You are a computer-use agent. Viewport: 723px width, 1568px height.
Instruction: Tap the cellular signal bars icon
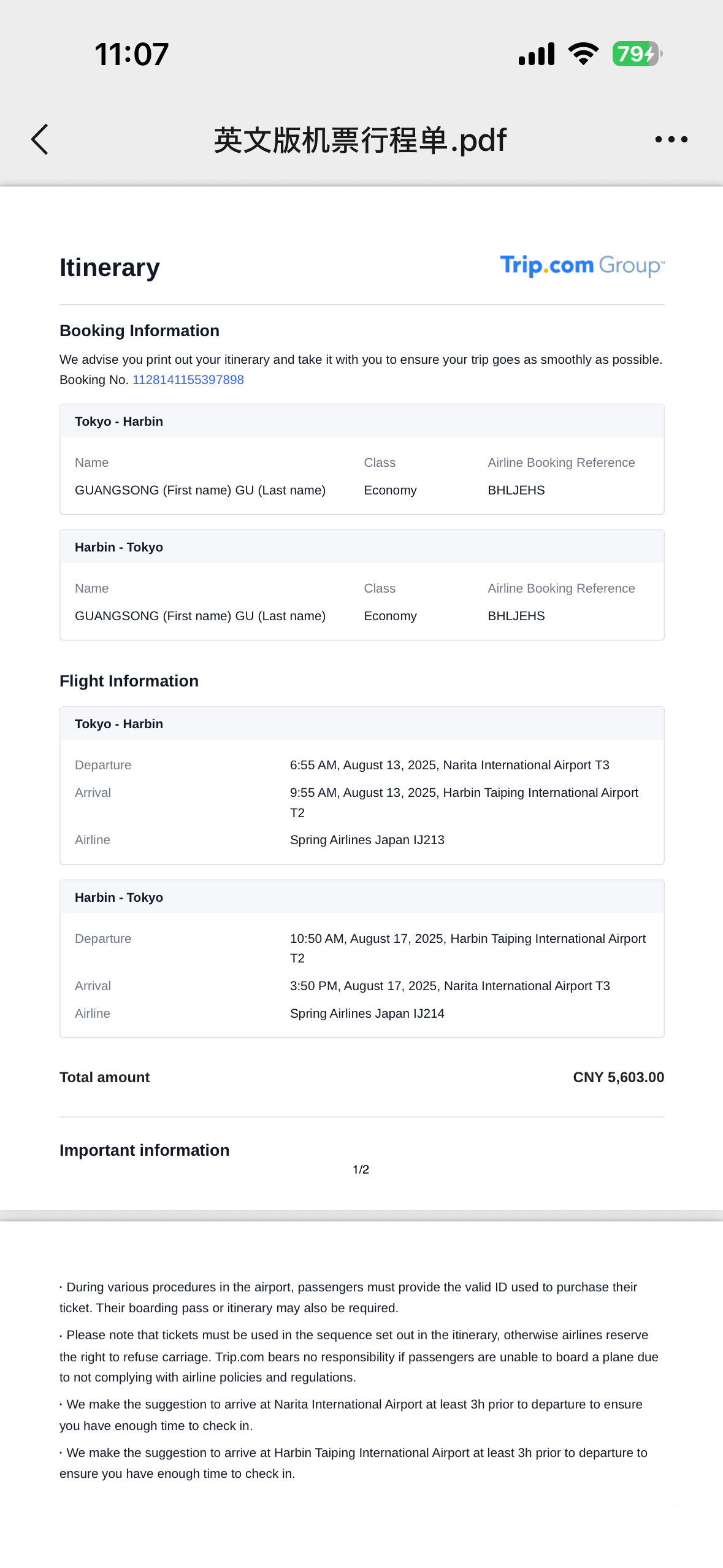pos(537,54)
